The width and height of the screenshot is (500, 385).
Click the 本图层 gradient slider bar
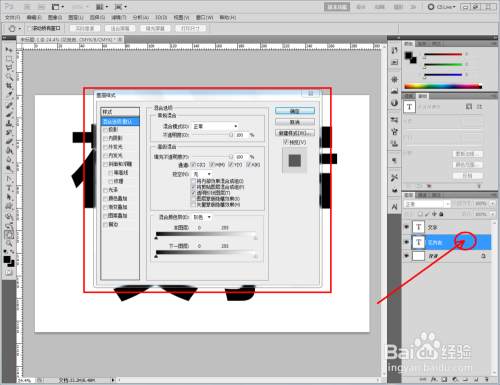point(206,234)
